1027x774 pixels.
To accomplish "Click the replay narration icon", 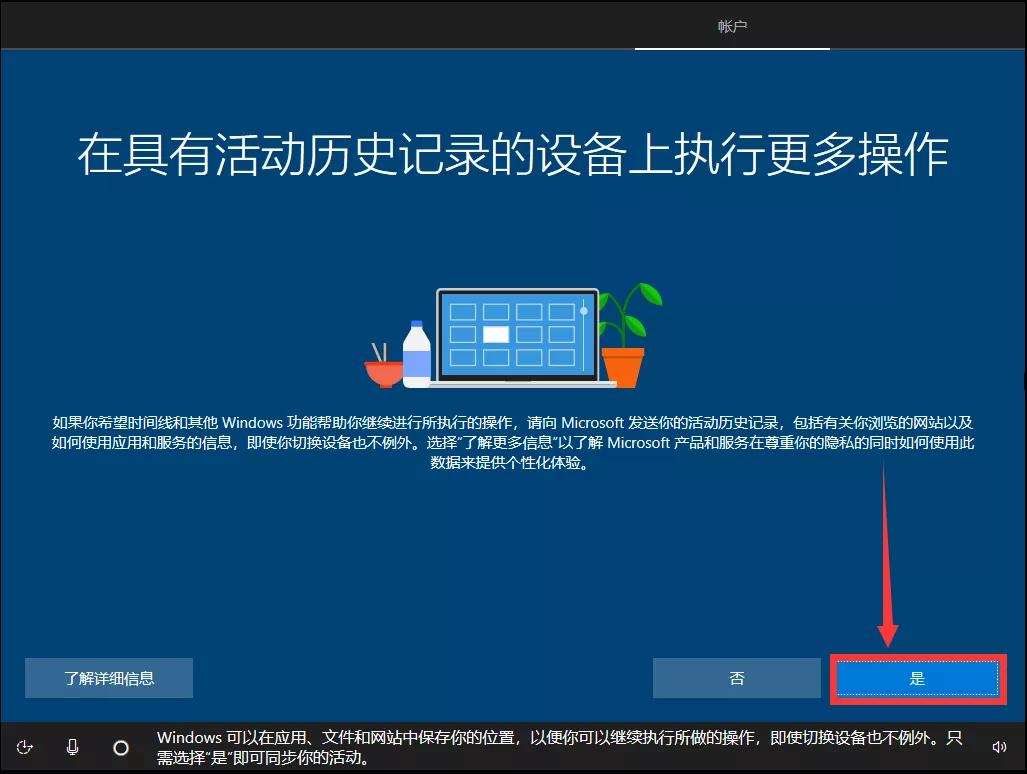I will [25, 747].
